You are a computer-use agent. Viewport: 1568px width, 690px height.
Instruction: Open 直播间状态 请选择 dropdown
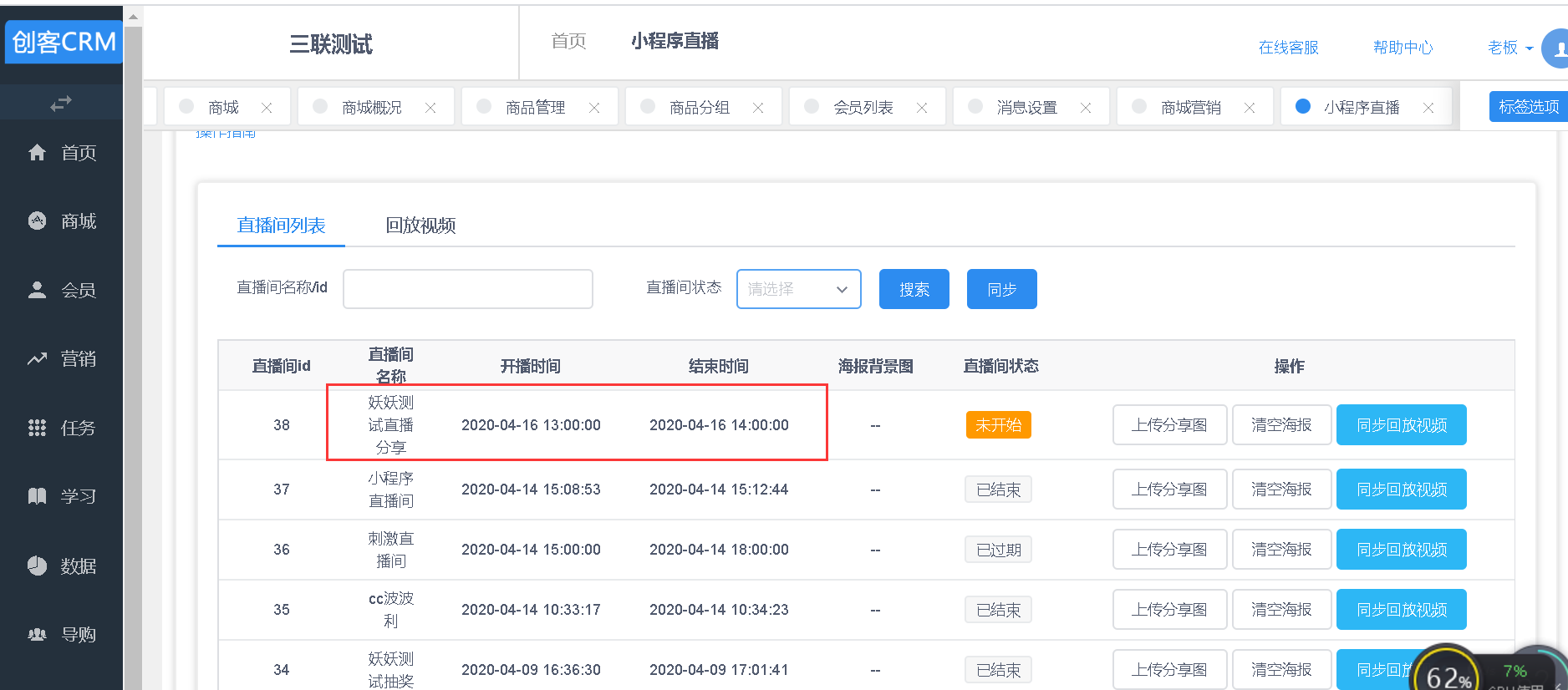[799, 289]
